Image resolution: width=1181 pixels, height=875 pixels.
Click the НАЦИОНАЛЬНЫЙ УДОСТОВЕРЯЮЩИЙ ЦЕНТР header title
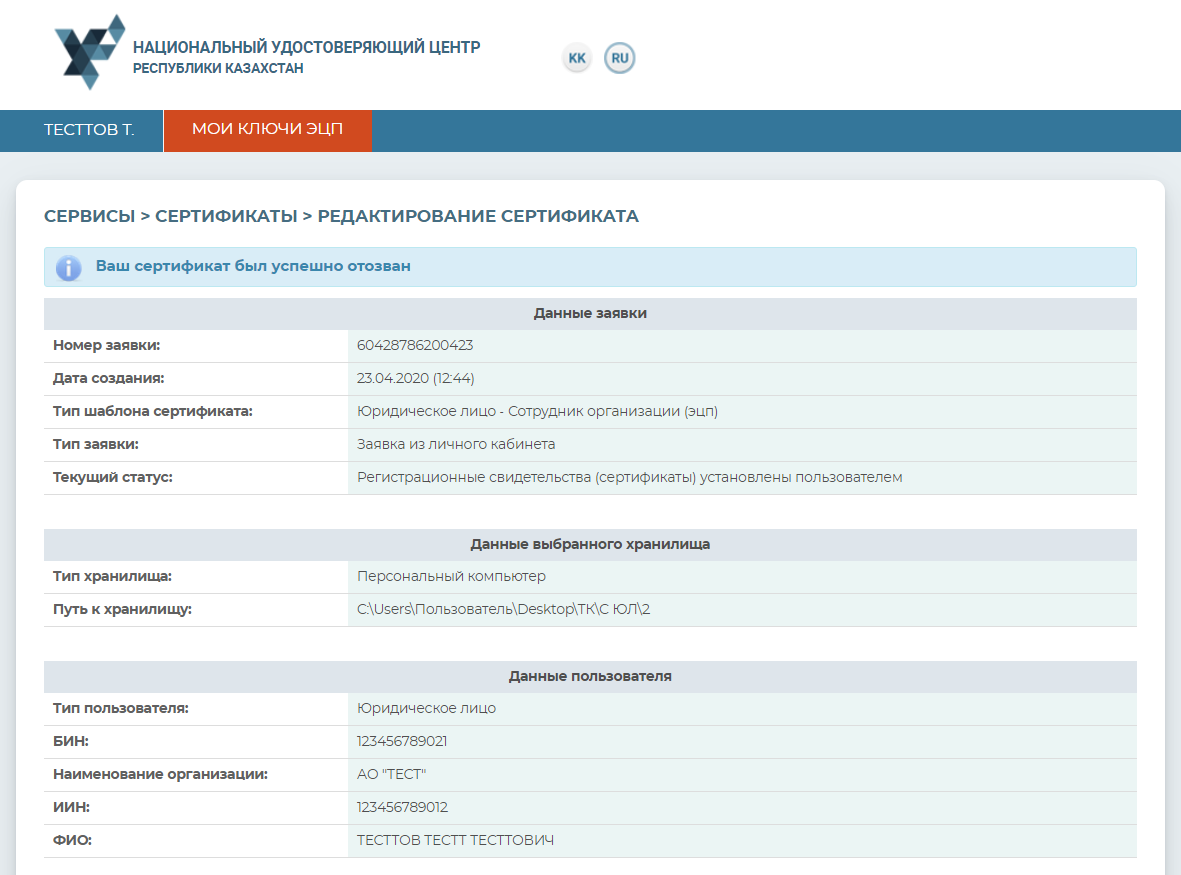pos(306,48)
